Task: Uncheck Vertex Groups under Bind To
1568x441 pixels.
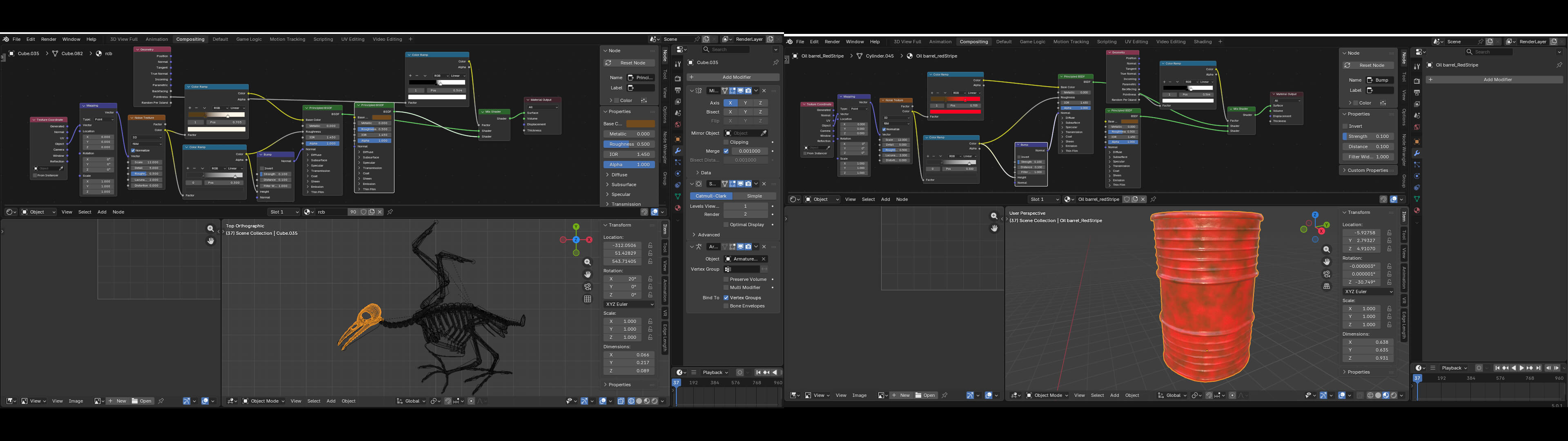Action: tap(726, 298)
